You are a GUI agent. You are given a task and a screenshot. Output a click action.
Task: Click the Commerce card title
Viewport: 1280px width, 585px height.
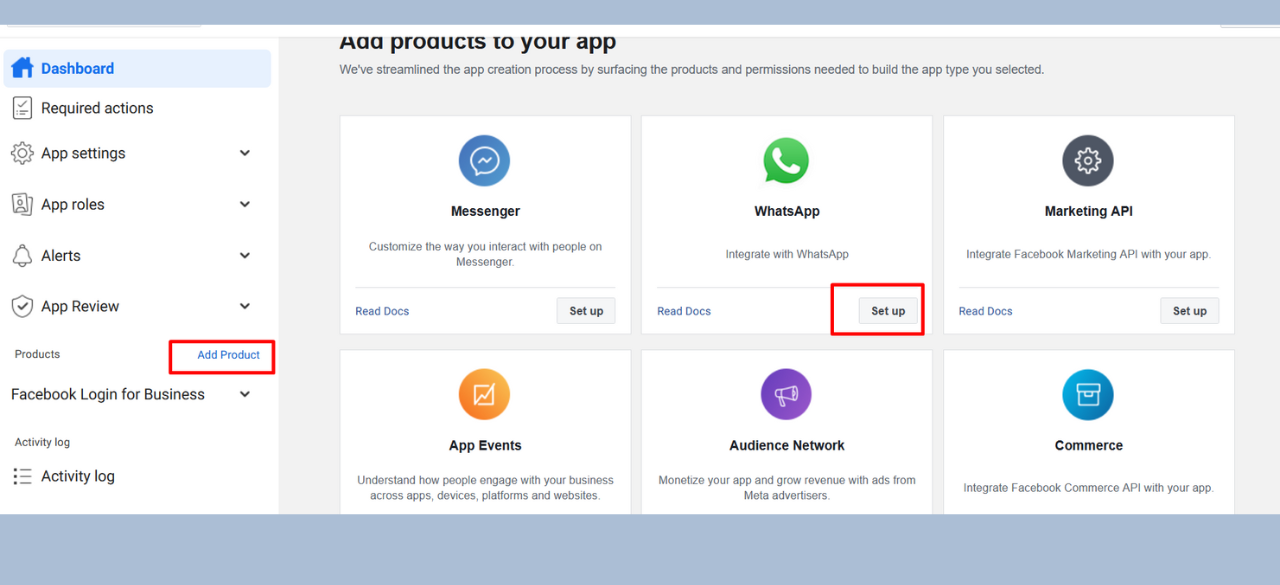pyautogui.click(x=1088, y=445)
